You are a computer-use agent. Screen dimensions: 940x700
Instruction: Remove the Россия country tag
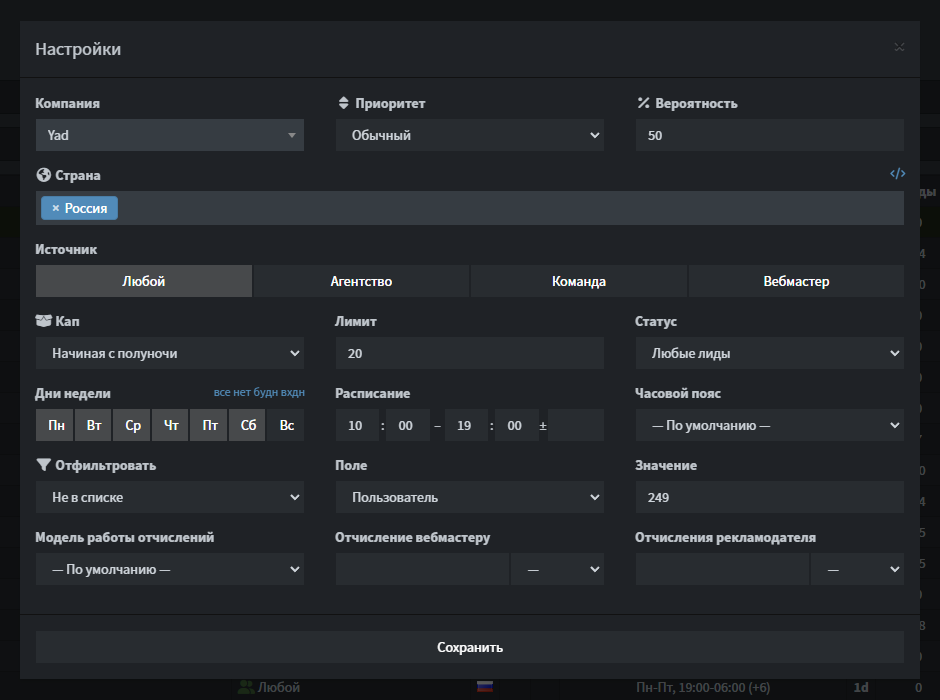(56, 208)
